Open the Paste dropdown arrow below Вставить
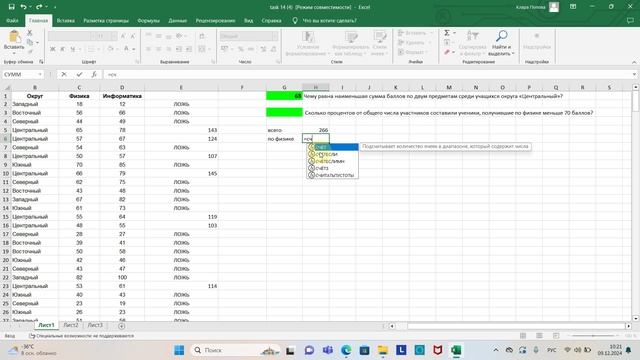The width and height of the screenshot is (640, 360). click(x=14, y=53)
